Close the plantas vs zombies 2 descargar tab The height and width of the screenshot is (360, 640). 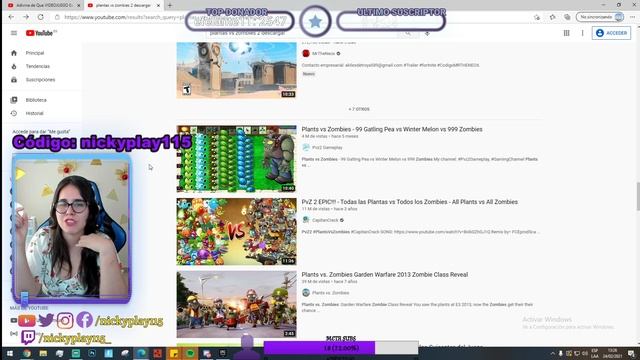click(158, 5)
